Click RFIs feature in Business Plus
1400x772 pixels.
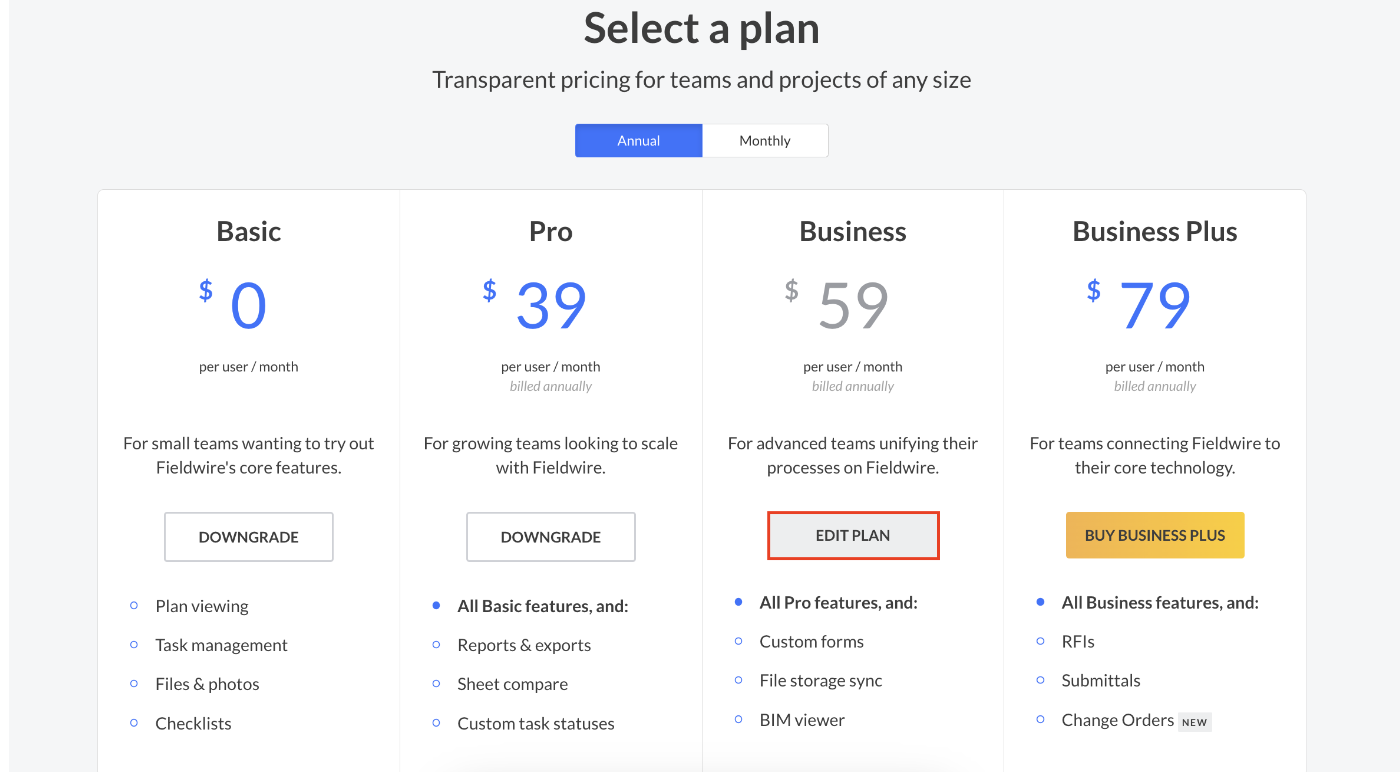point(1080,641)
